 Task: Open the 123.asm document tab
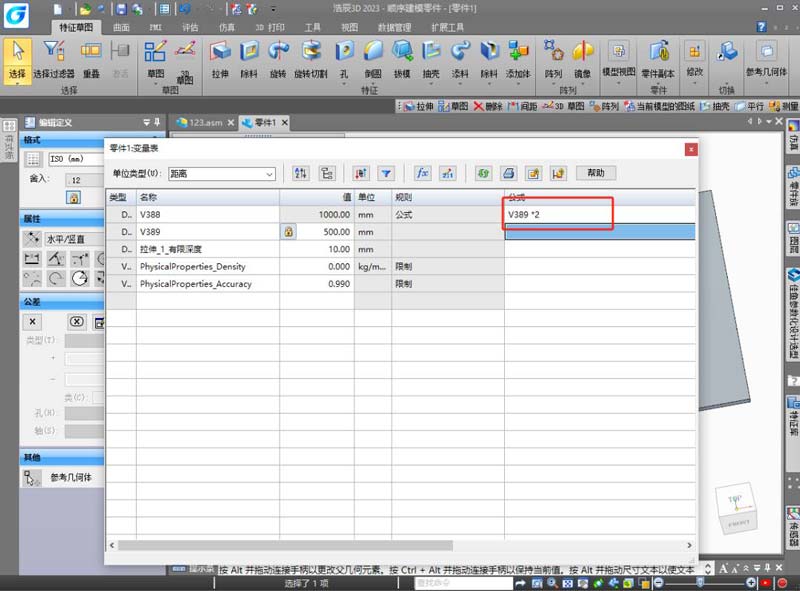tap(201, 122)
